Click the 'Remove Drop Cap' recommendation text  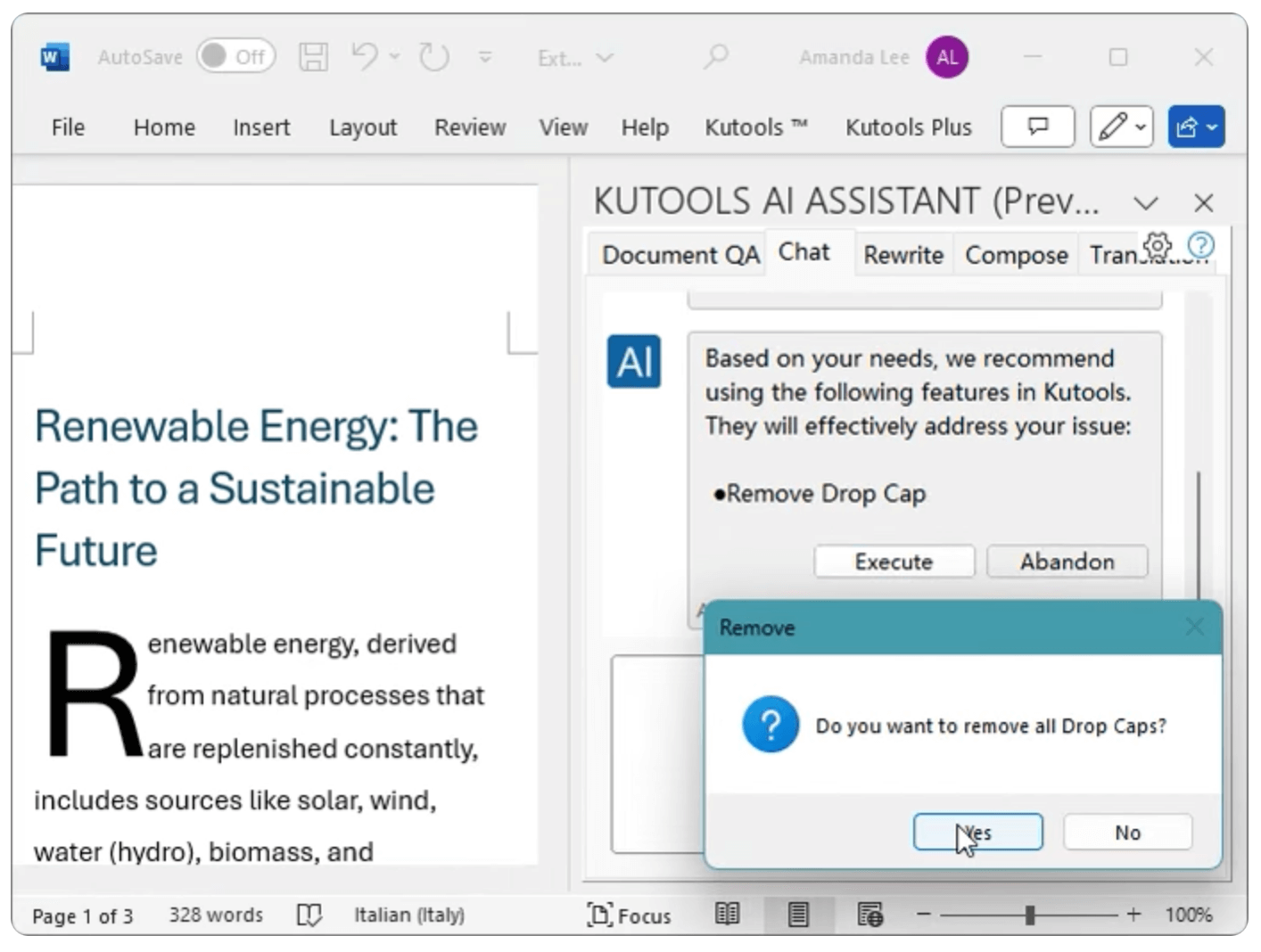point(826,494)
